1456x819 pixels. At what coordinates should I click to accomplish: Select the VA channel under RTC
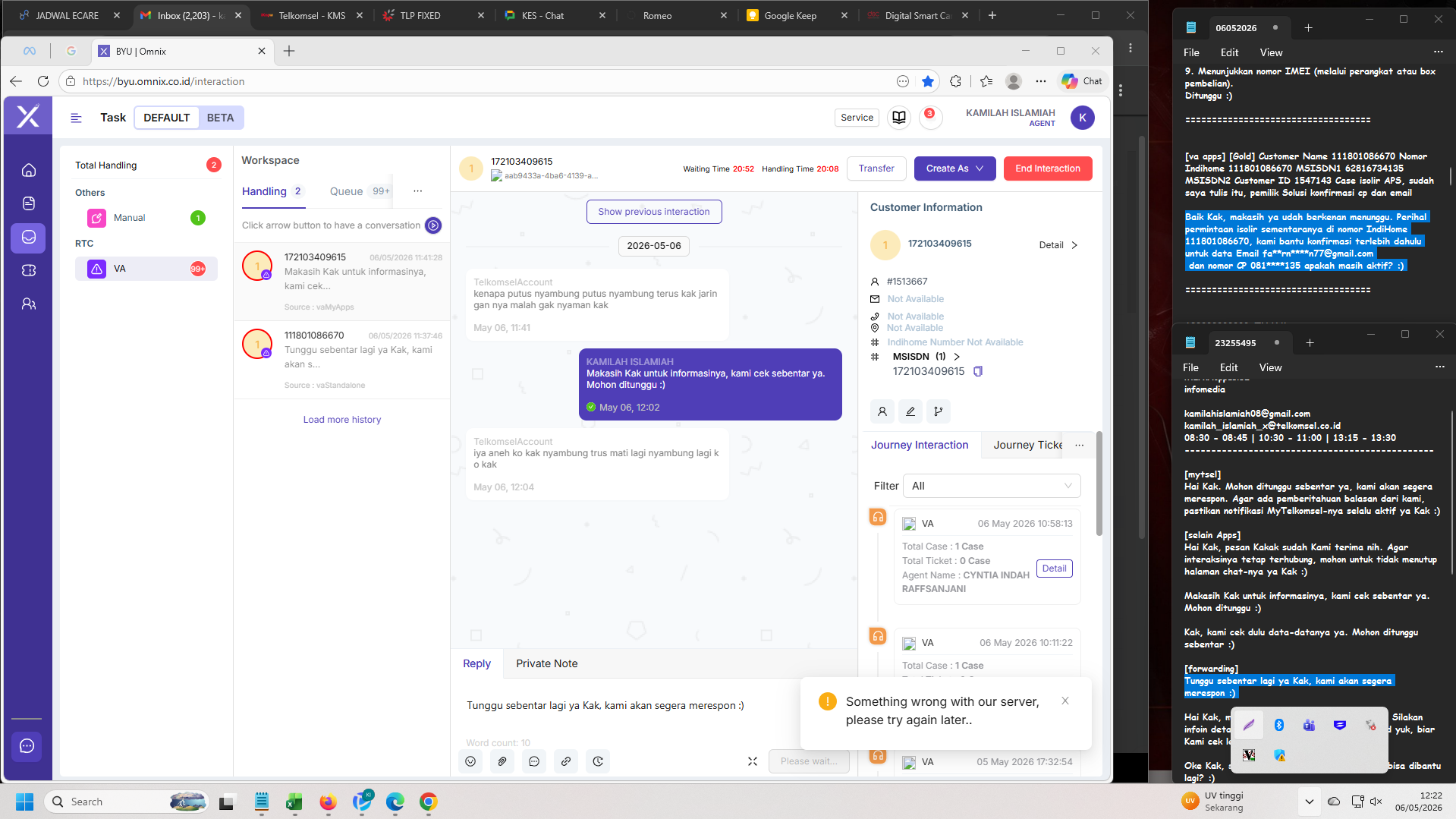(x=146, y=269)
